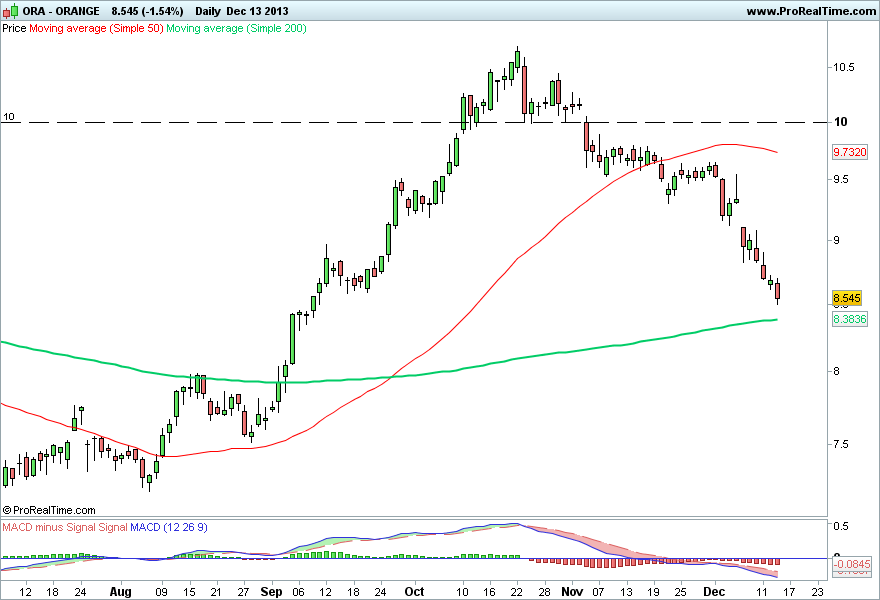Select the Daily timeframe label

click(x=208, y=11)
